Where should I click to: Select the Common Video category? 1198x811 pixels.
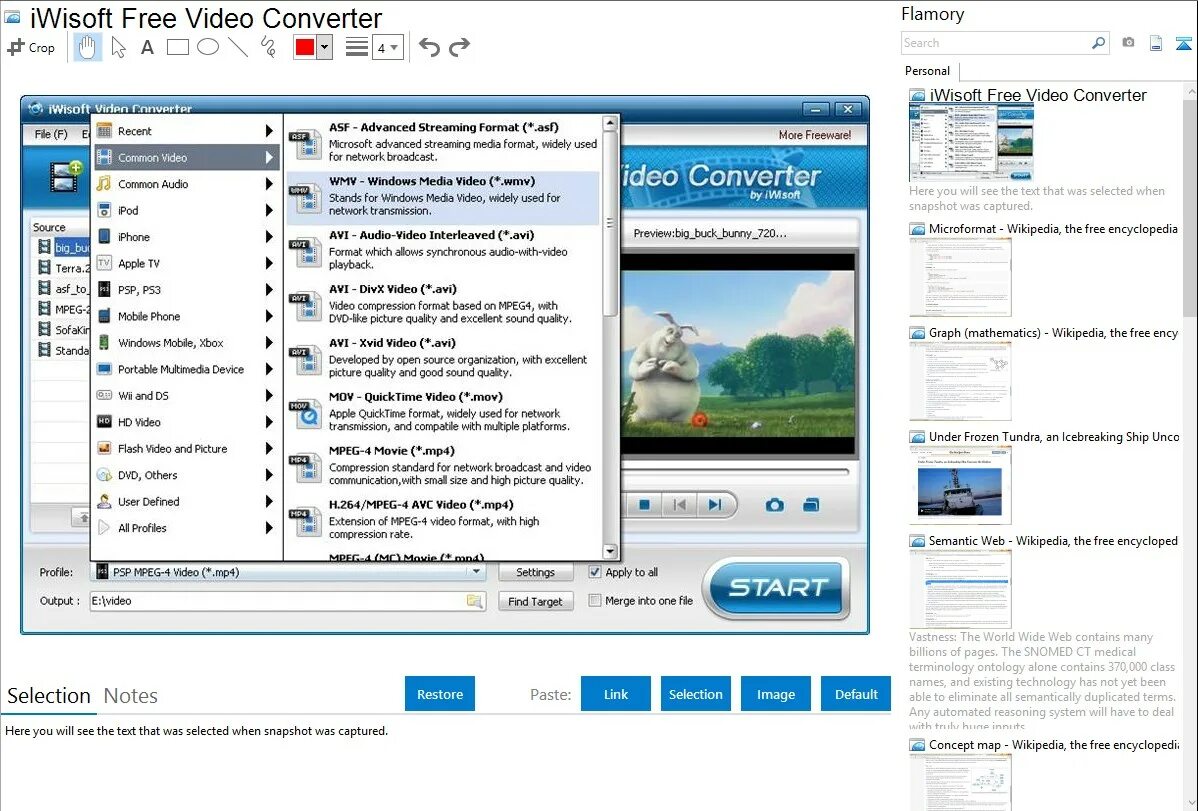(x=186, y=157)
